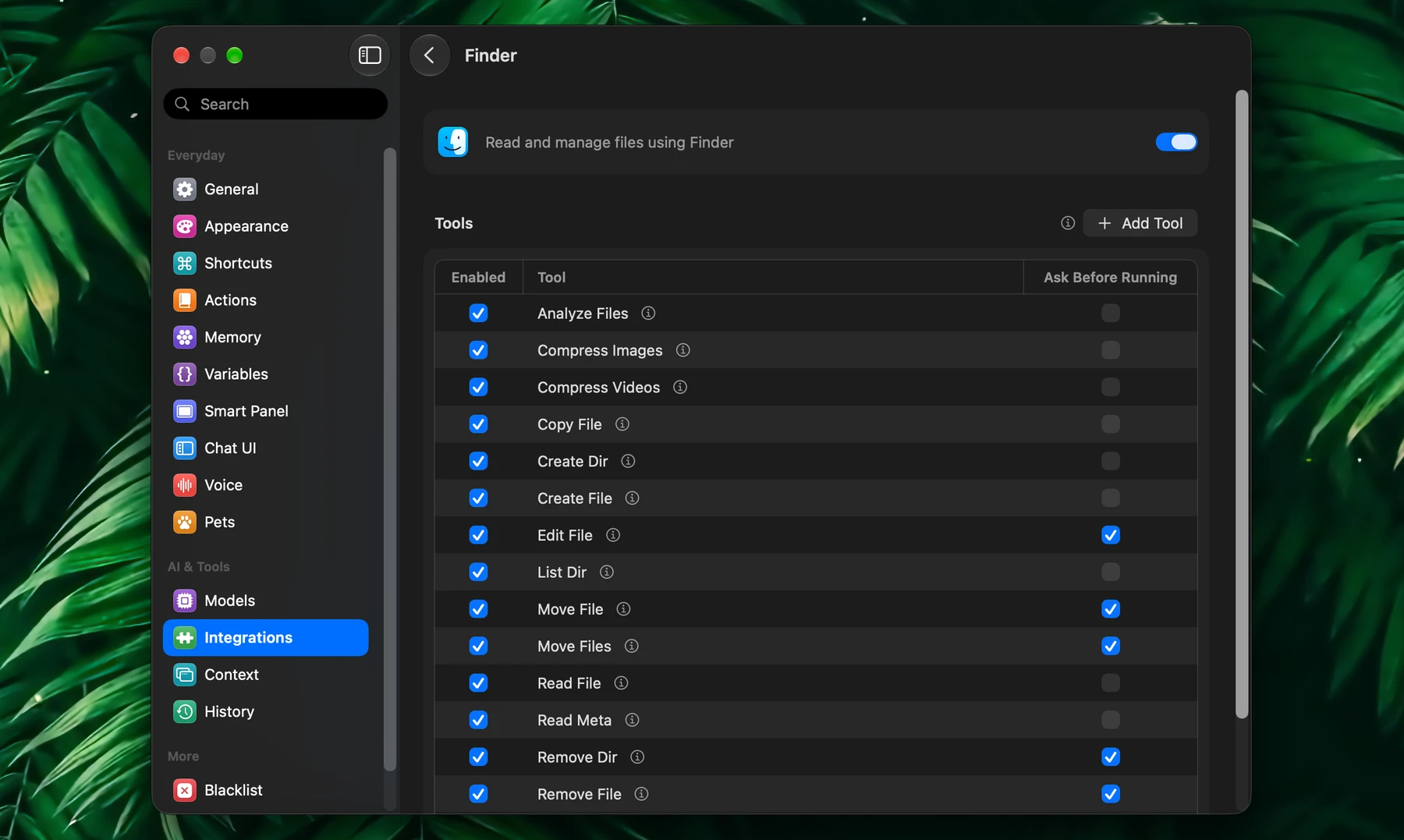Viewport: 1404px width, 840px height.
Task: Open Appearance settings in sidebar
Action: pyautogui.click(x=265, y=226)
